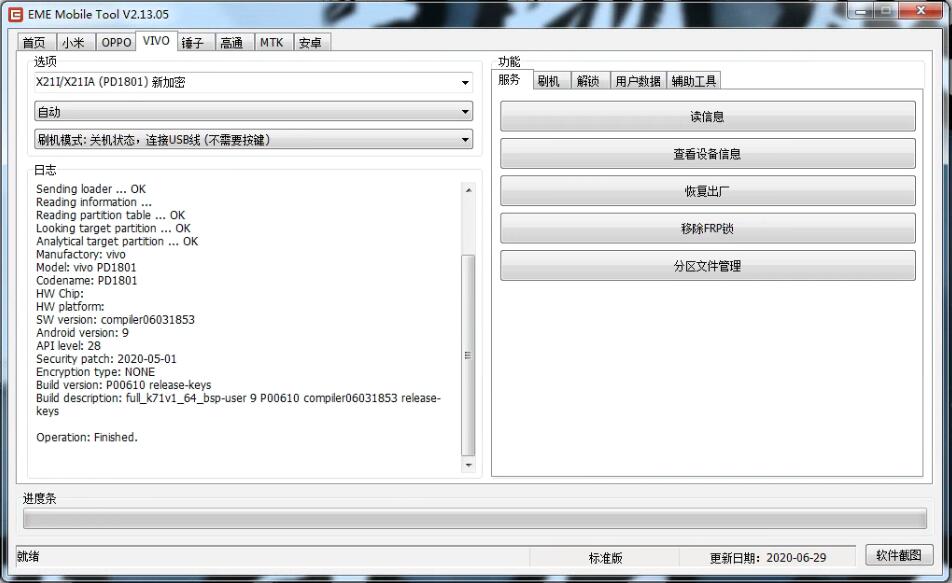This screenshot has width=952, height=583.
Task: Switch to the 安卓 tab
Action: pos(311,43)
